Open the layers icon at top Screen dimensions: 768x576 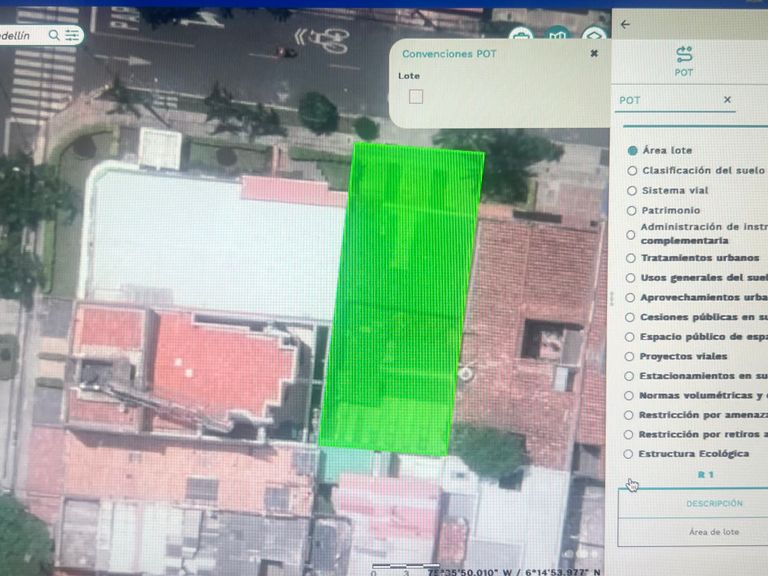[x=595, y=36]
